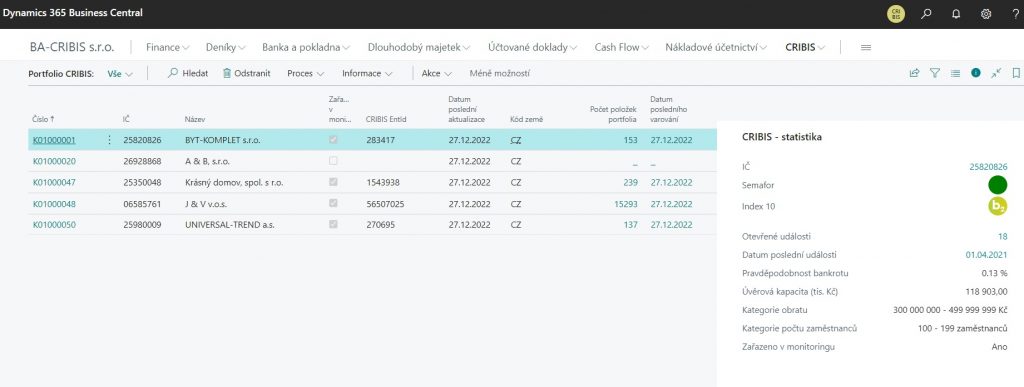Expand the Banka a pokladna menu

pyautogui.click(x=306, y=48)
